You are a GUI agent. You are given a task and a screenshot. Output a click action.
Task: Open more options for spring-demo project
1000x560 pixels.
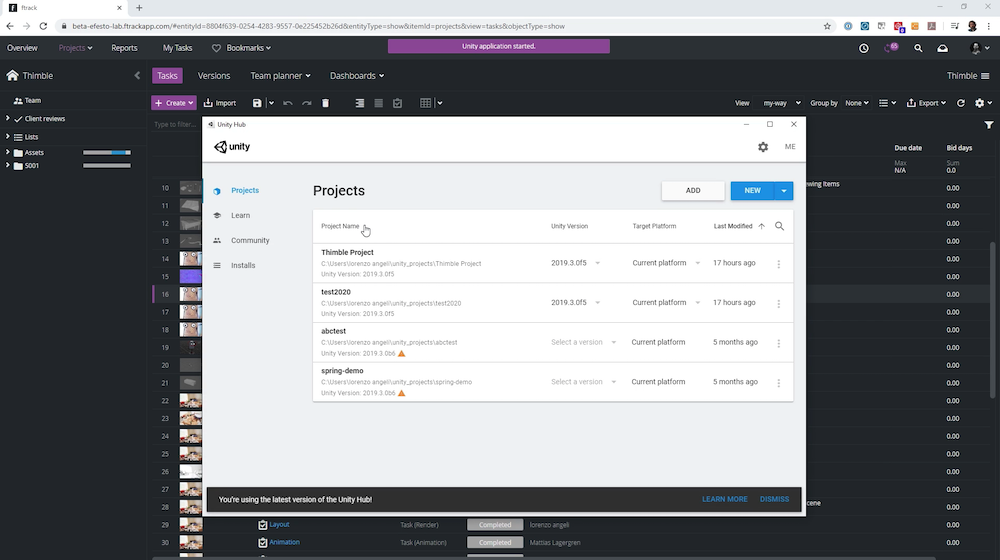tap(779, 383)
